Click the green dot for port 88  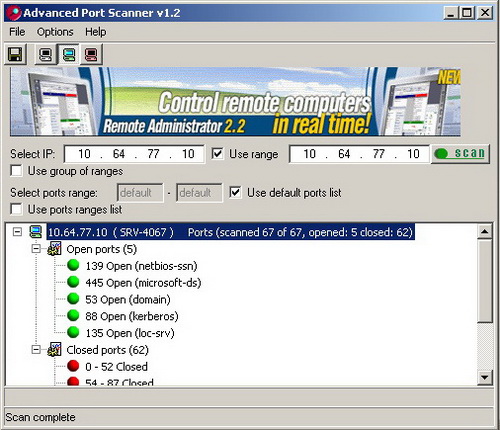click(73, 315)
